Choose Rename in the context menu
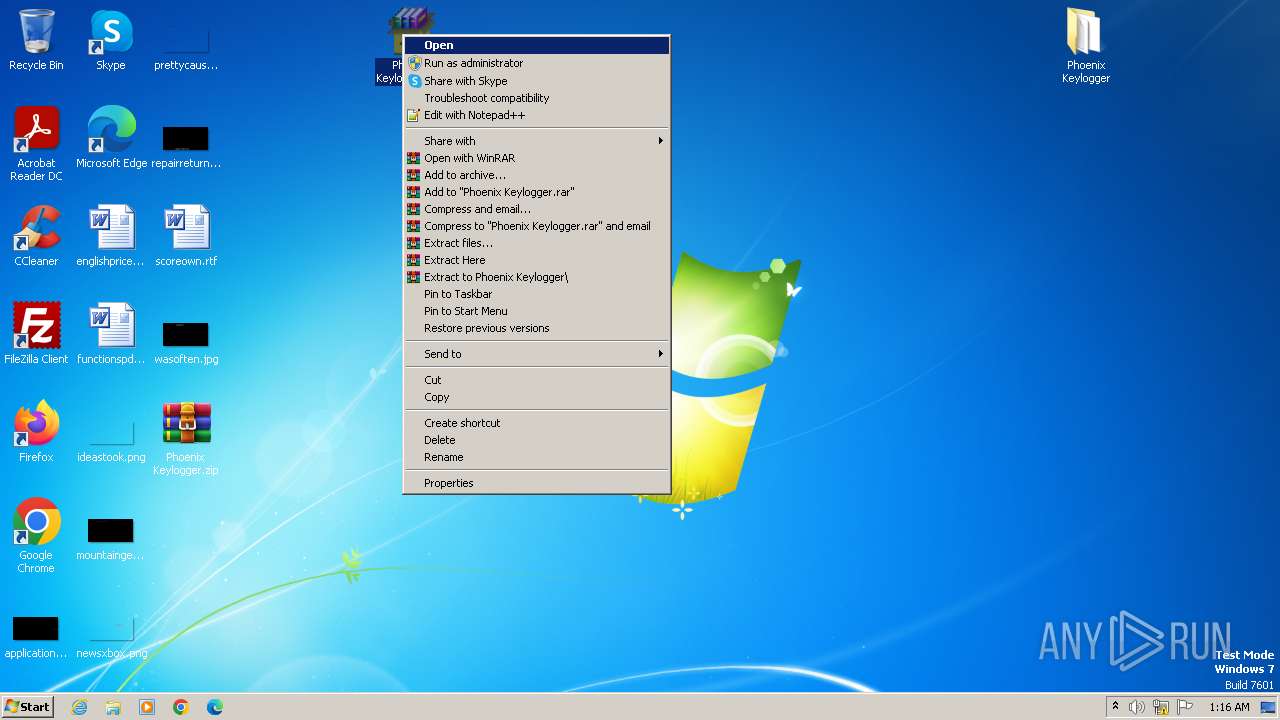This screenshot has width=1280, height=720. [536, 457]
